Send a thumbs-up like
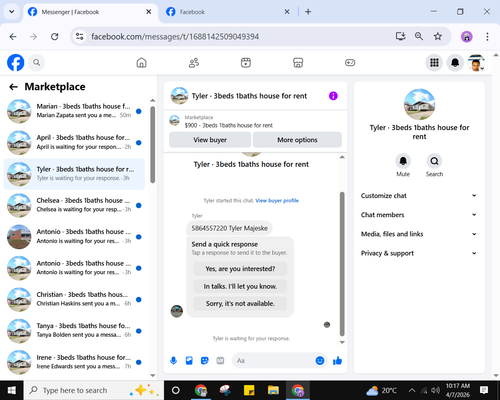The height and width of the screenshot is (400, 500). point(337,361)
